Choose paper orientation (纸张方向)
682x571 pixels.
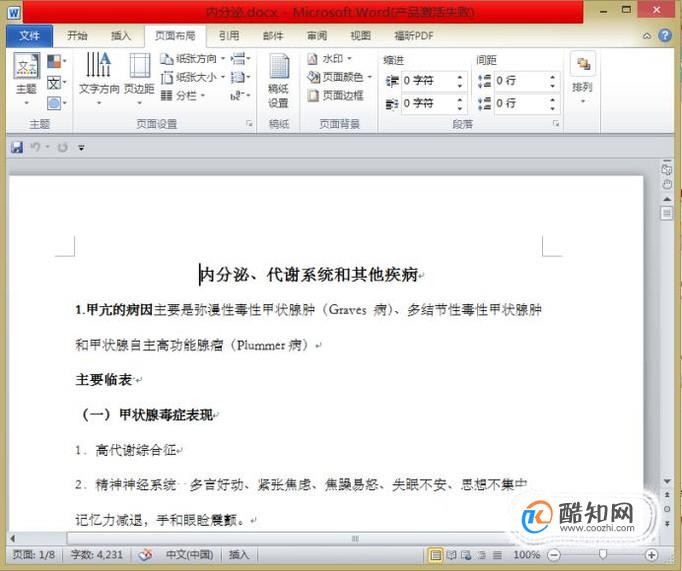193,58
